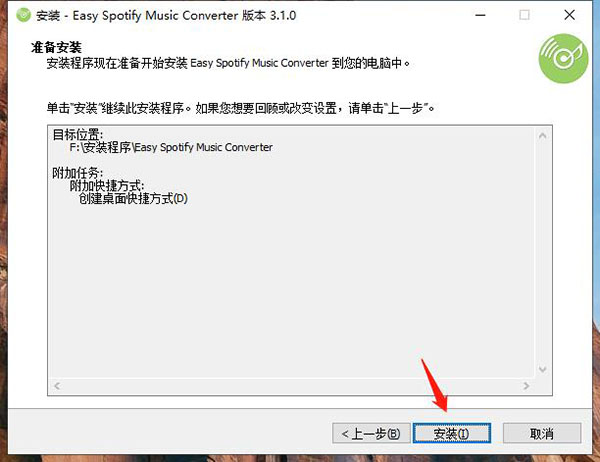The image size is (600, 462).
Task: Close the installer window
Action: [569, 15]
